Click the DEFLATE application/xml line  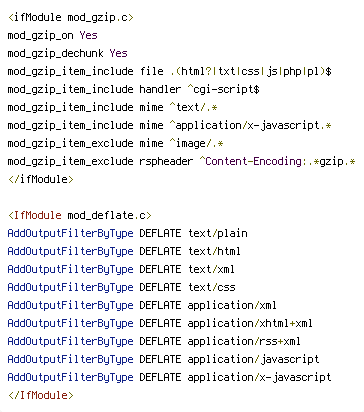142,305
